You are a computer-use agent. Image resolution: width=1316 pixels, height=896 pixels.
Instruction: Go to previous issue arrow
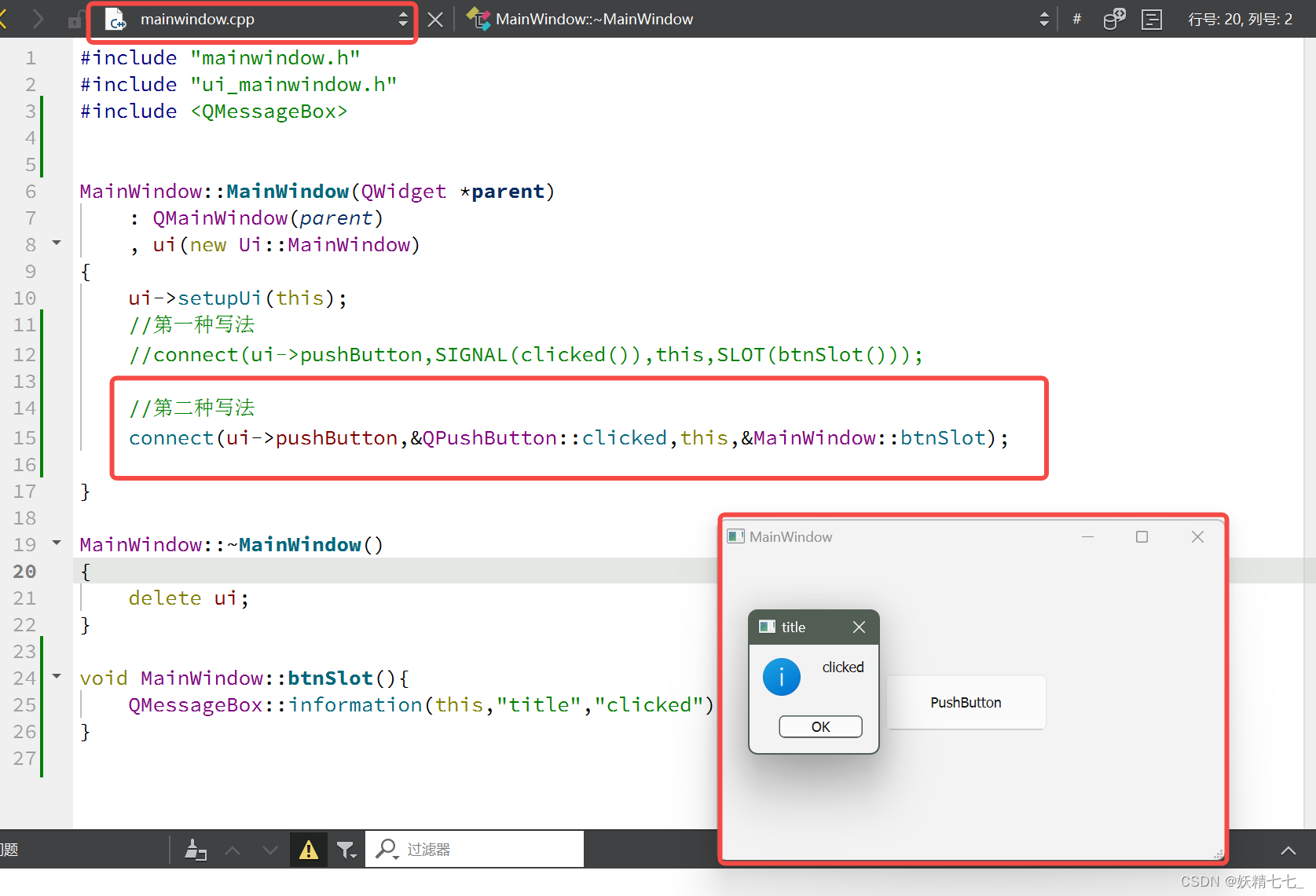[x=233, y=850]
